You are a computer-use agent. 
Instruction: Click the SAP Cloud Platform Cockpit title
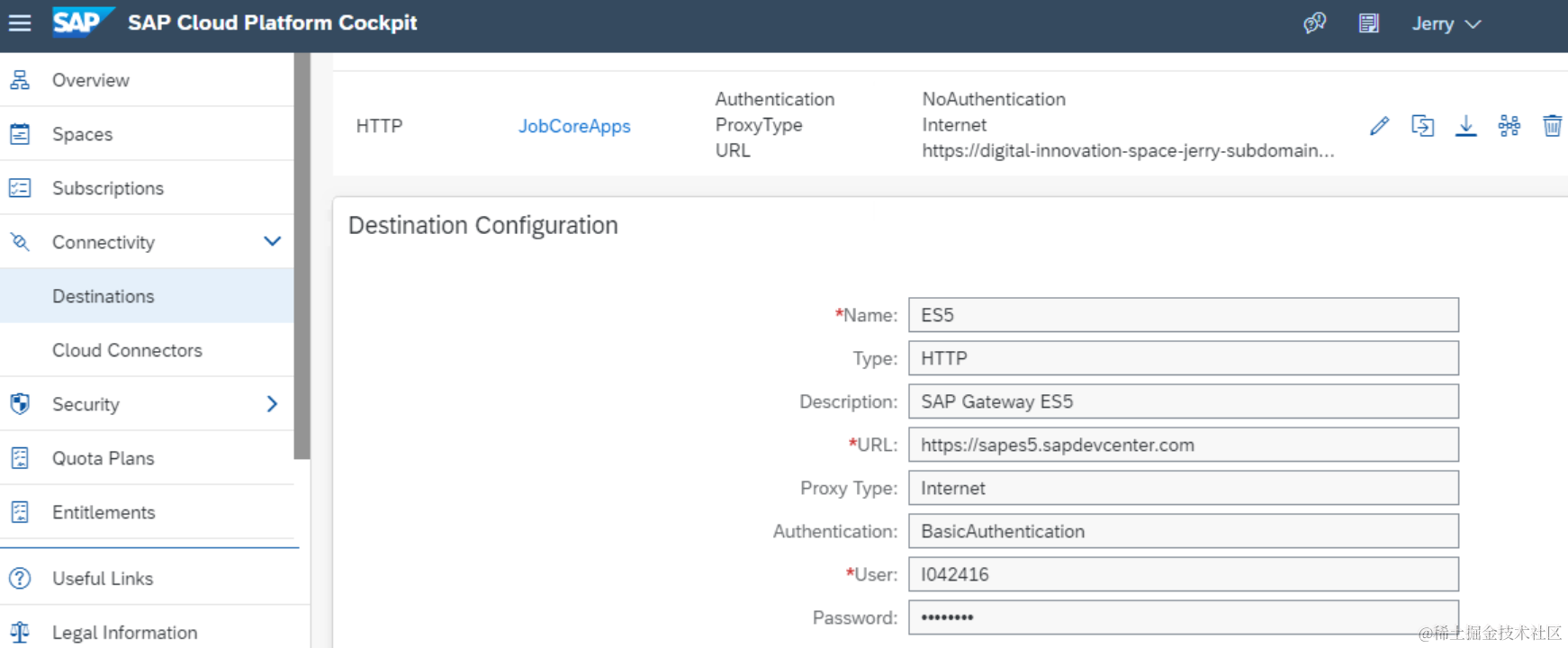point(273,22)
